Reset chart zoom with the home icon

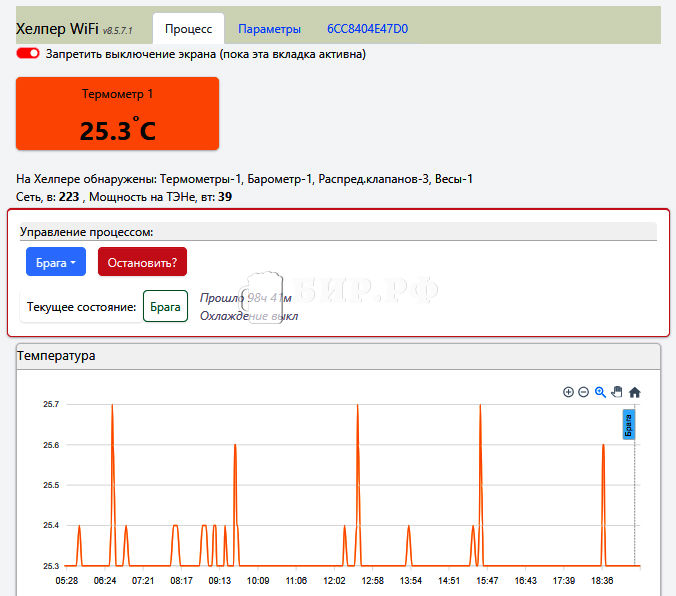[634, 392]
